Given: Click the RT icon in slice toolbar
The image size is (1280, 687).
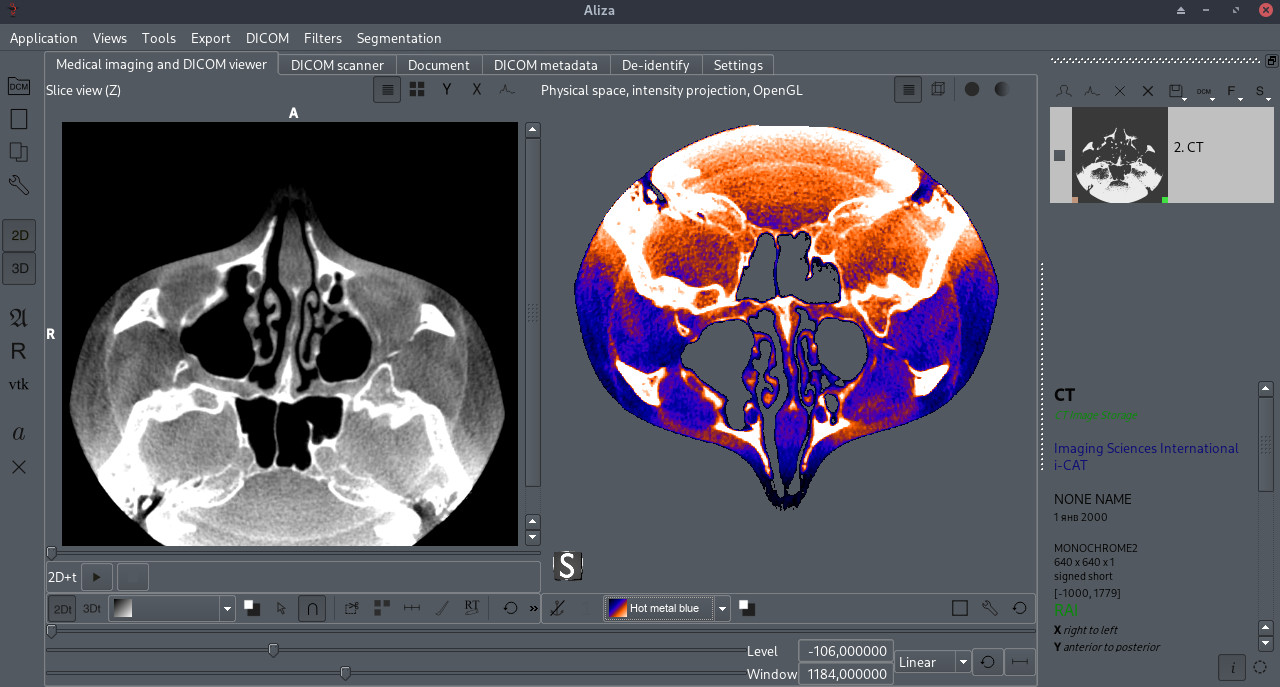Looking at the screenshot, I should click(x=472, y=608).
